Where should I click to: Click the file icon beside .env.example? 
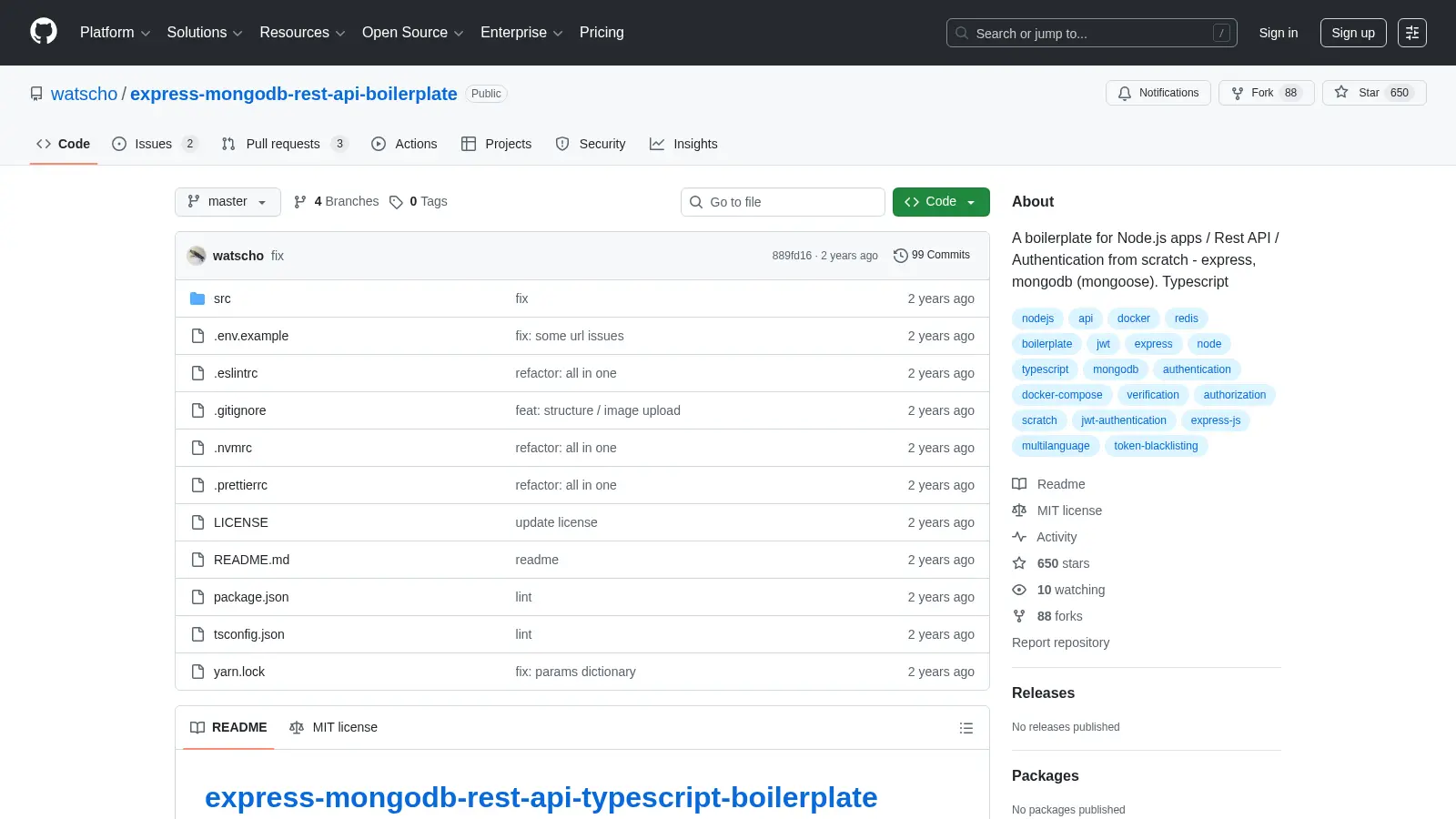197,336
